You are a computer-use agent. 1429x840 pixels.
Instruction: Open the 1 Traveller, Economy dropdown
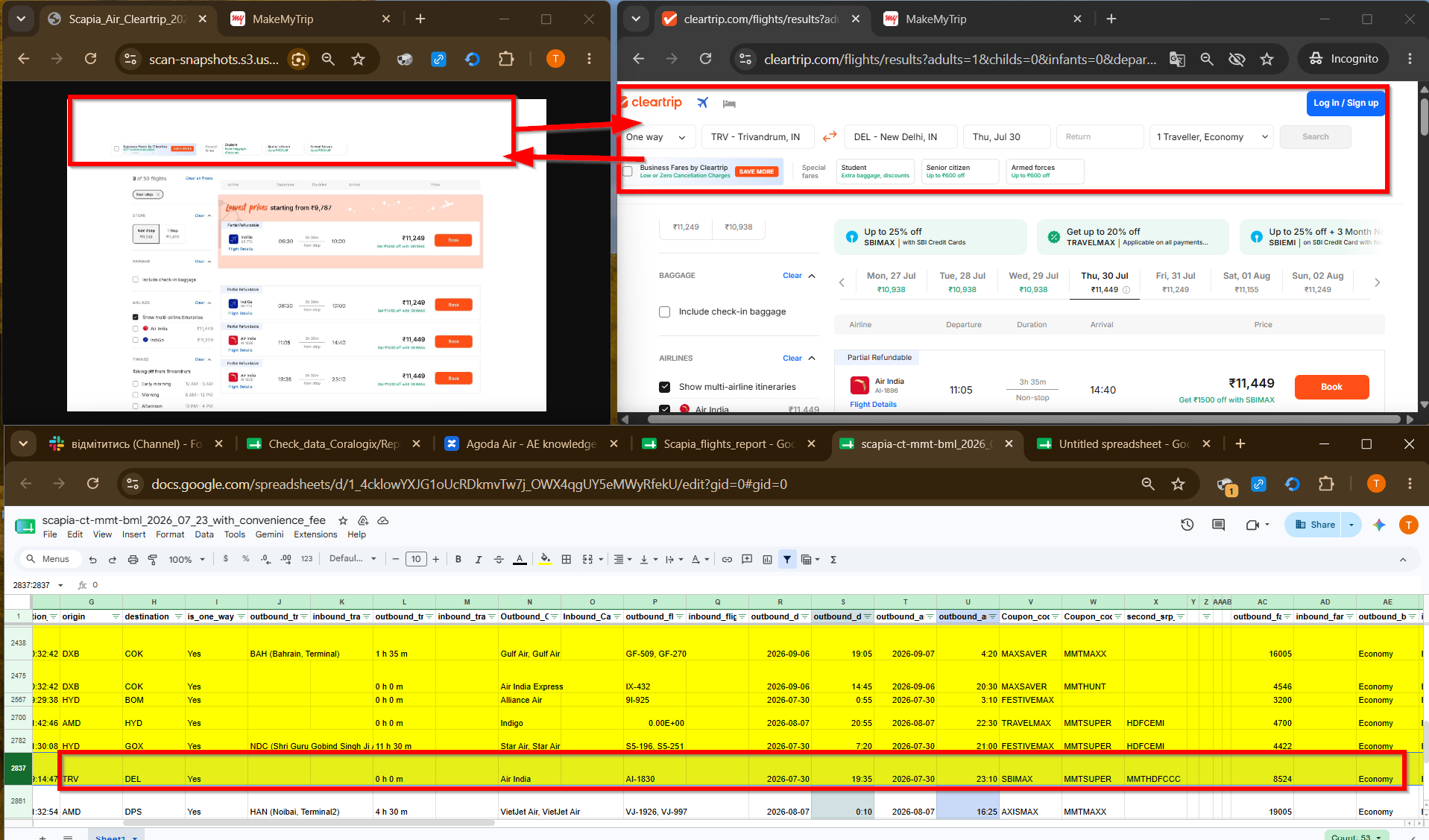coord(1211,137)
